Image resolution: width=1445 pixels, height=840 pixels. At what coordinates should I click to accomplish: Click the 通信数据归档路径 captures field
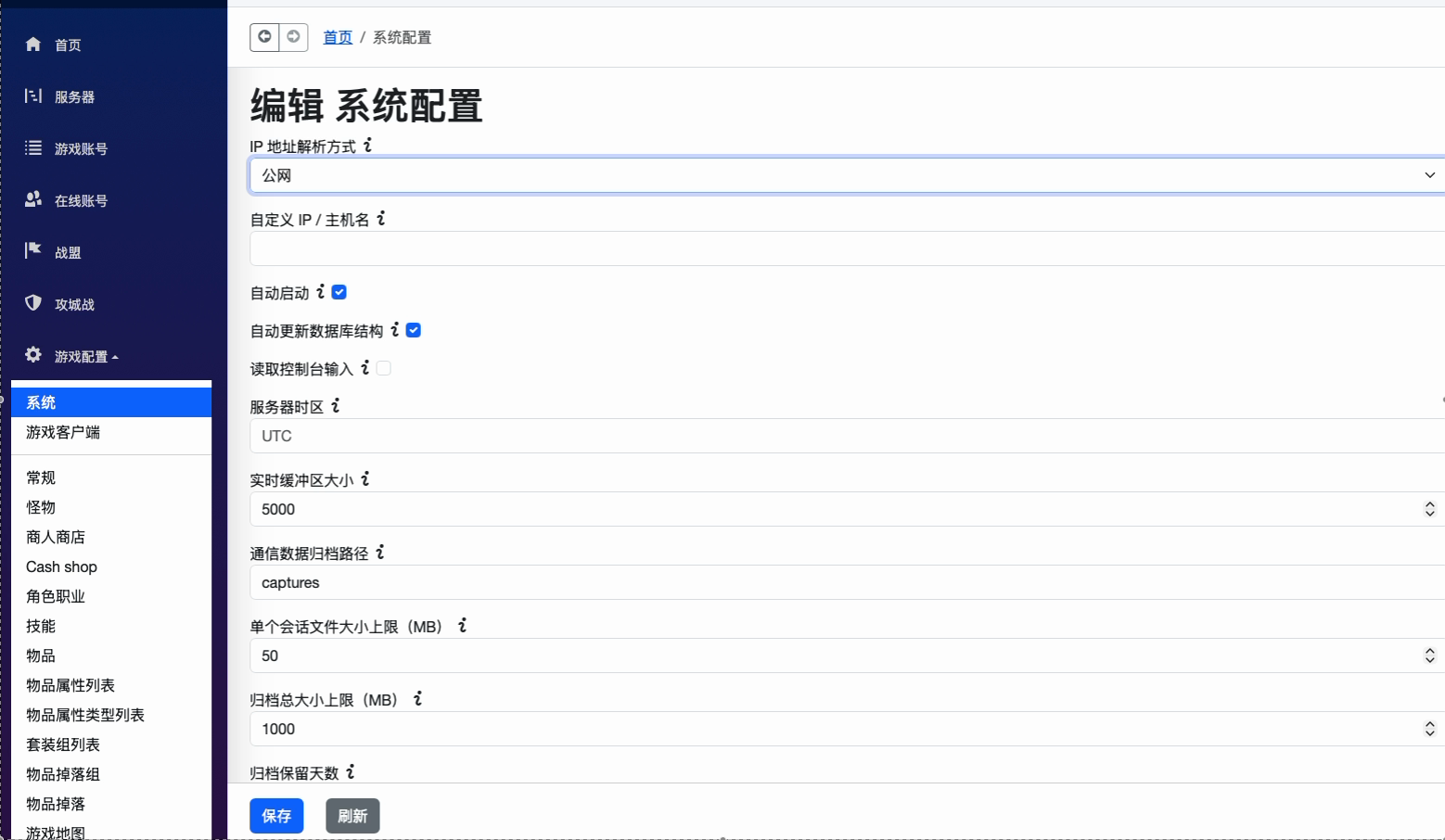click(847, 582)
